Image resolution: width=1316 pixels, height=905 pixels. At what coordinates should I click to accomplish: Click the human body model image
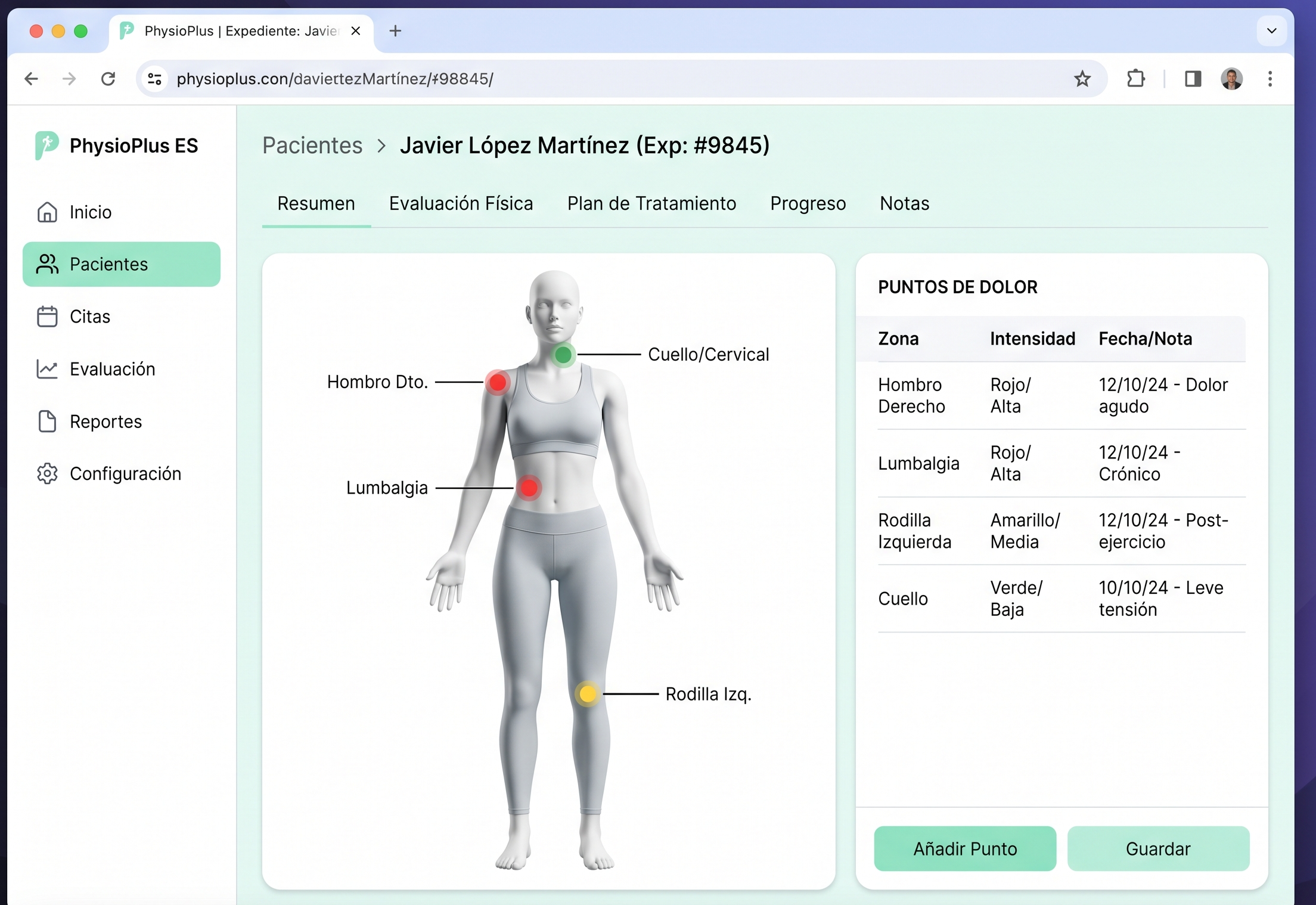point(554,571)
